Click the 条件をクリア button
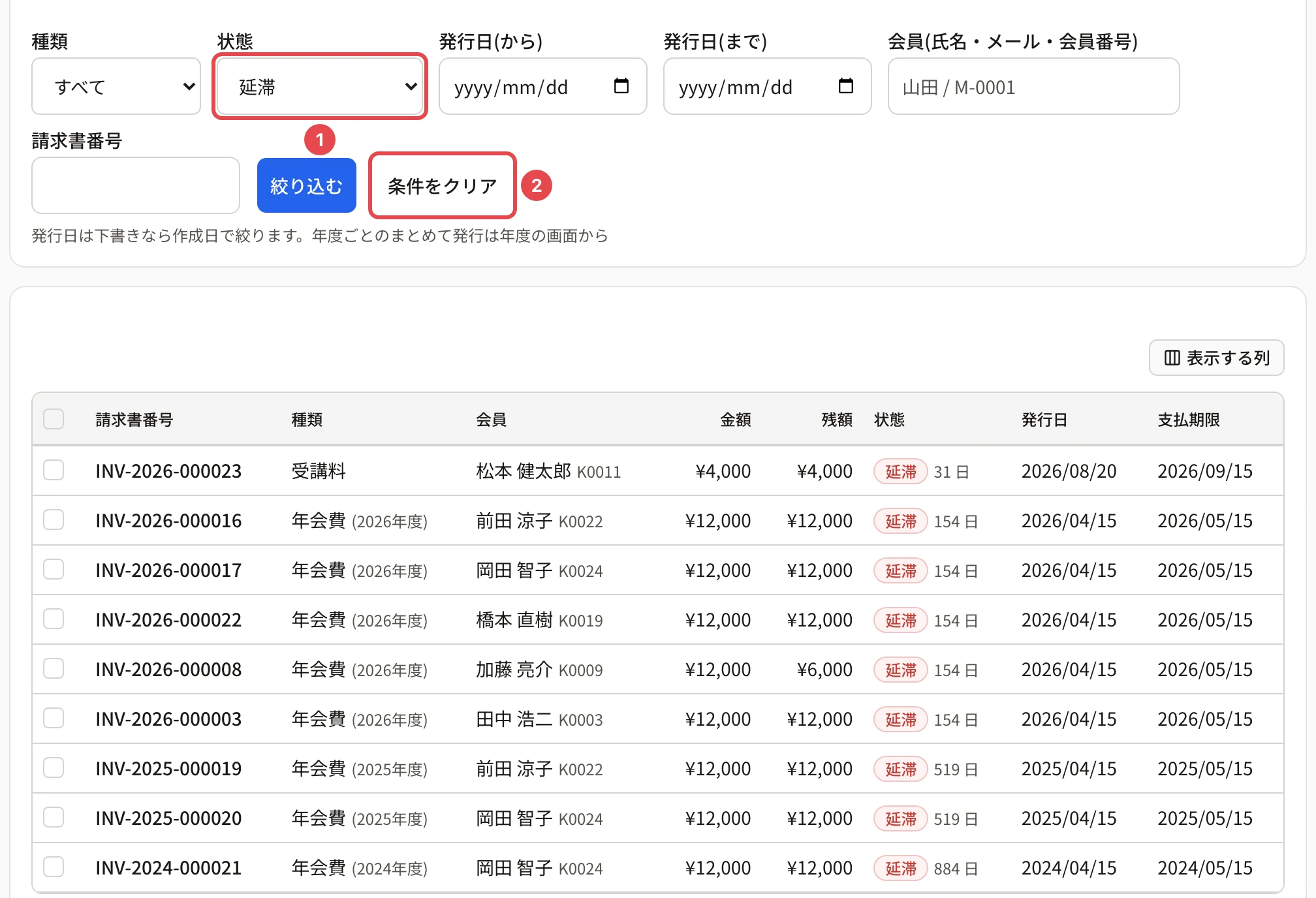 pyautogui.click(x=443, y=185)
